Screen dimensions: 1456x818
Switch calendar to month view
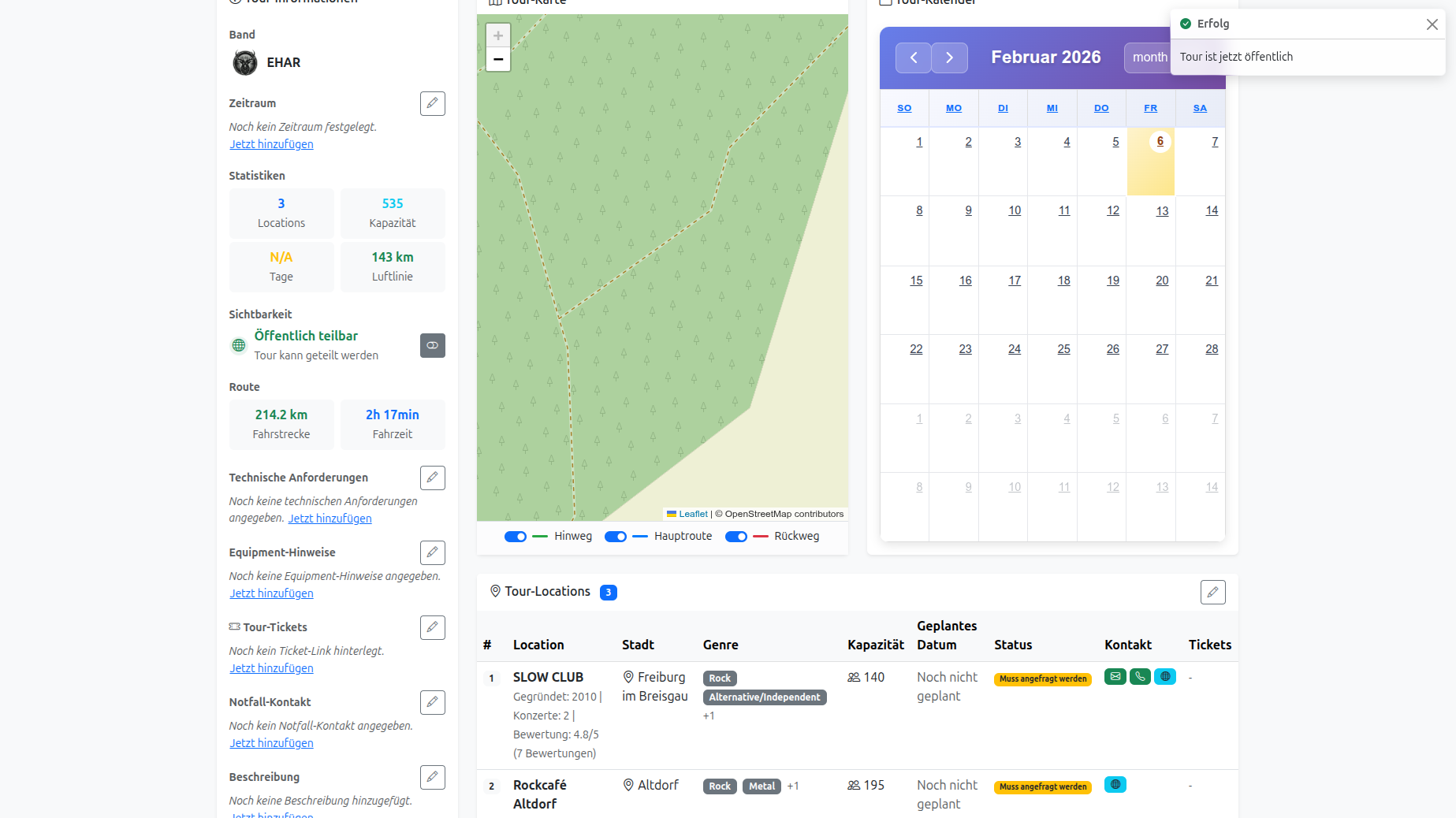tap(1149, 58)
